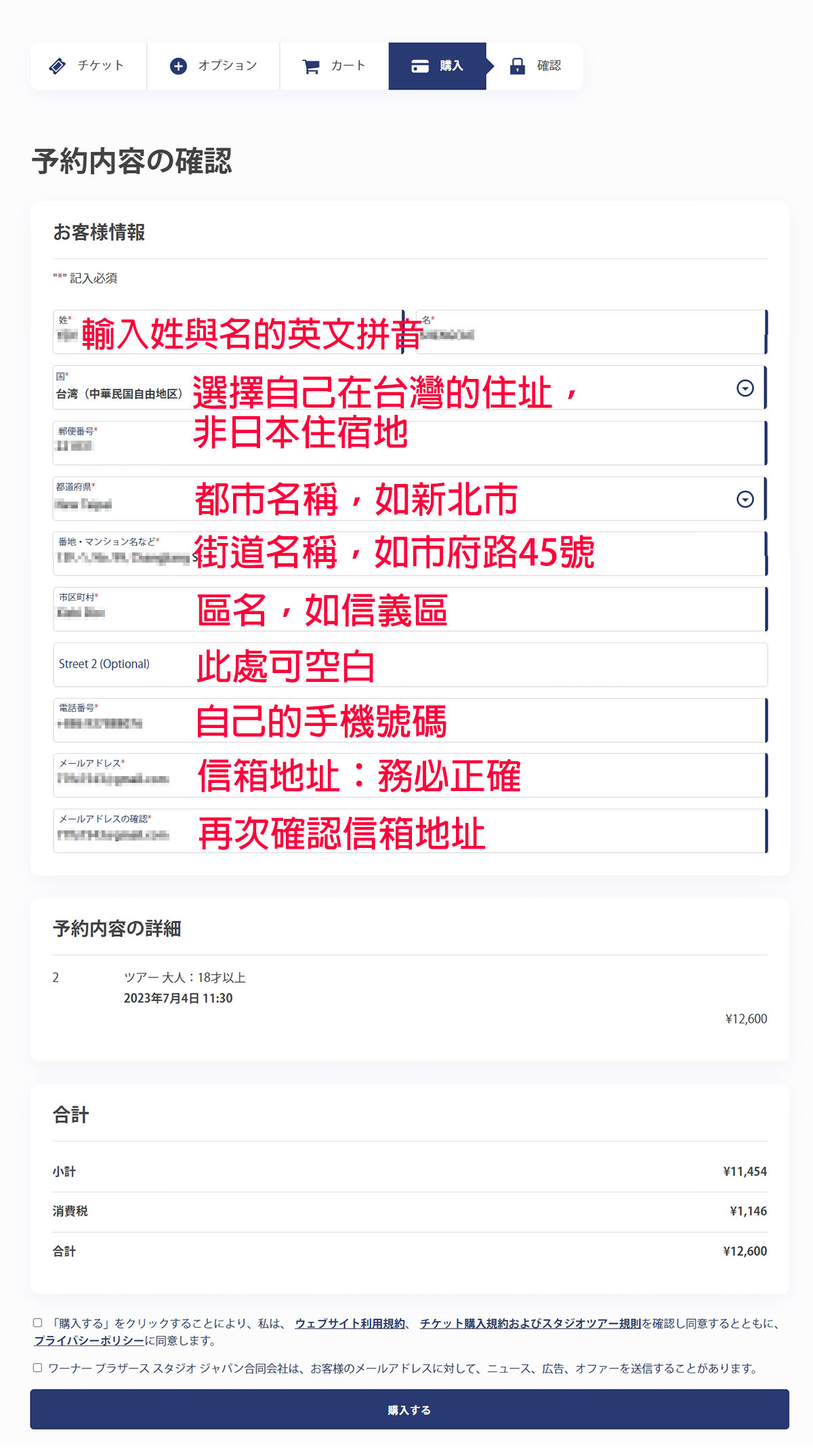The height and width of the screenshot is (1456, 813).
Task: Check the terms agreement checkbox
Action: [x=38, y=1322]
